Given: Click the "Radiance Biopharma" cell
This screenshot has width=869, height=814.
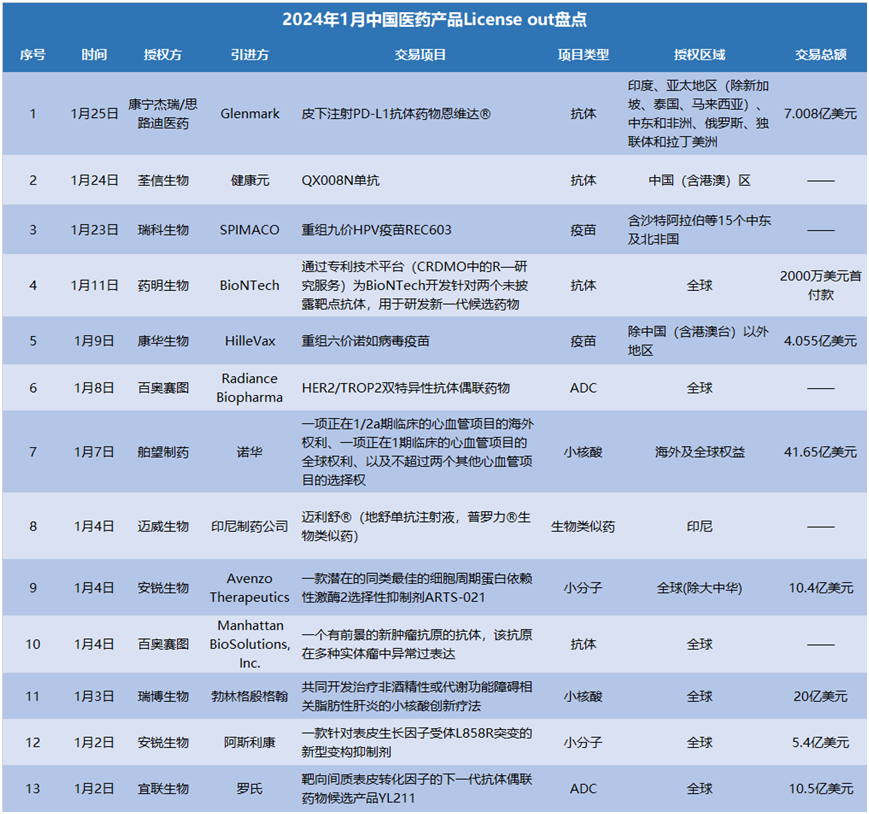Looking at the screenshot, I should click(249, 387).
